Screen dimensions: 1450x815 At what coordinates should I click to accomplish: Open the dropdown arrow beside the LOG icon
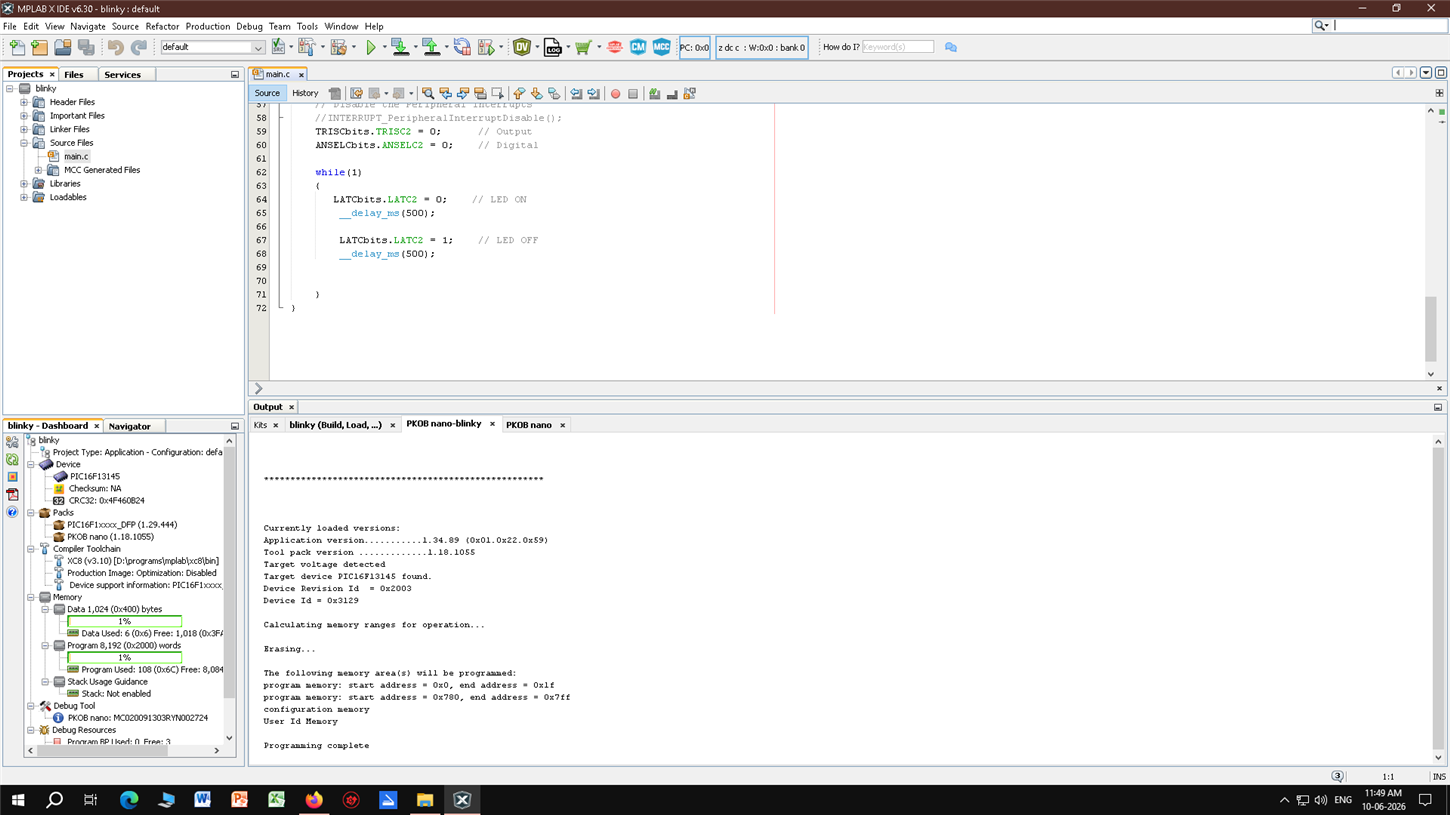(x=567, y=47)
